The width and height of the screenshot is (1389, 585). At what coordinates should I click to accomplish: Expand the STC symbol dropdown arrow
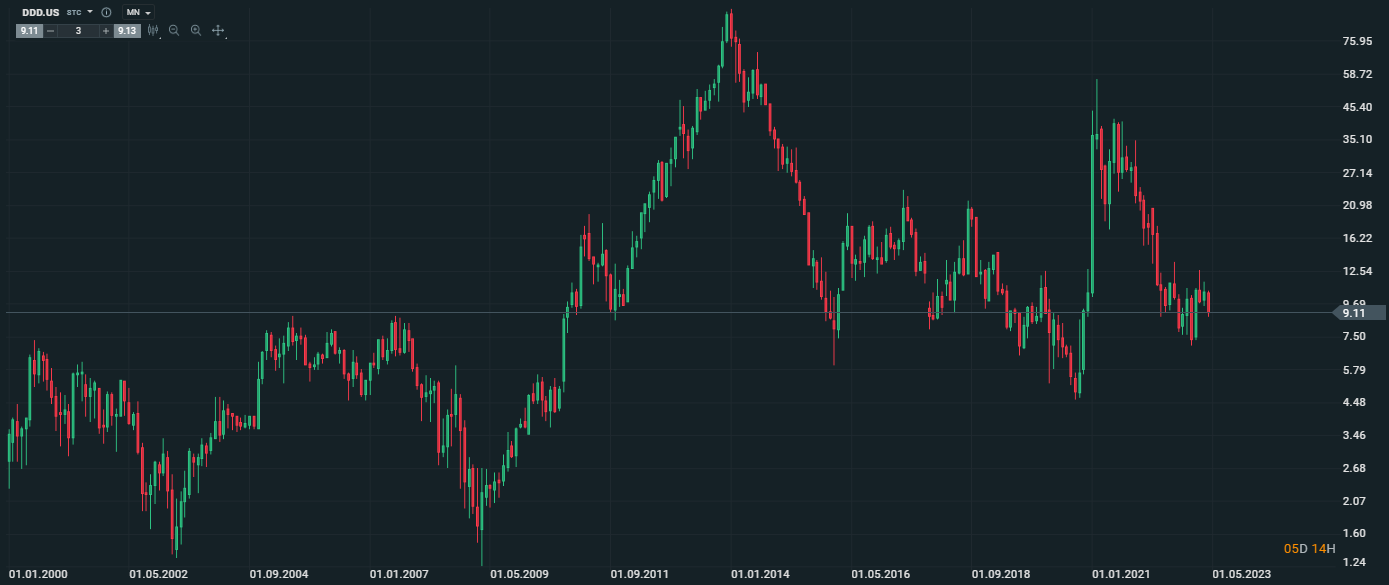coord(90,12)
